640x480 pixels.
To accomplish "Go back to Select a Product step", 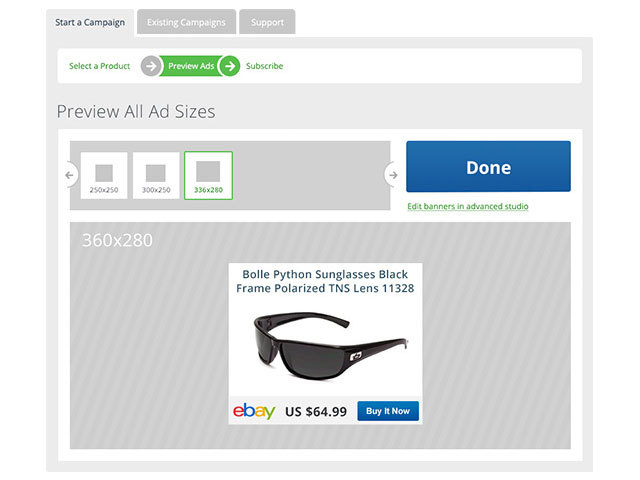I will pos(99,66).
